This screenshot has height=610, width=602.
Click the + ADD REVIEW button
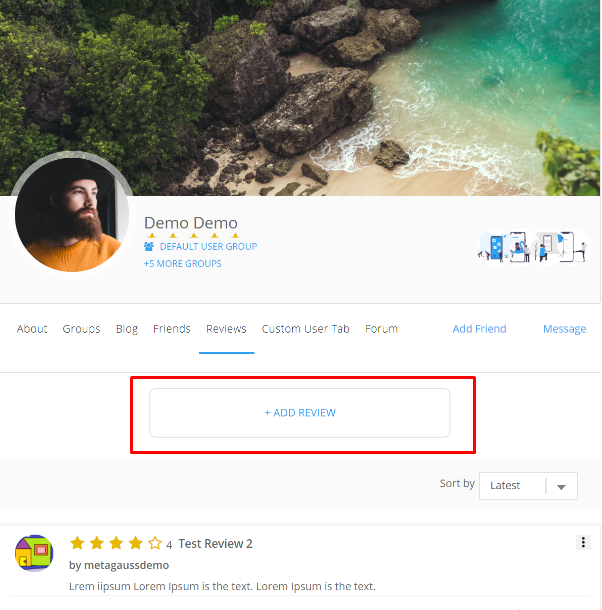300,413
